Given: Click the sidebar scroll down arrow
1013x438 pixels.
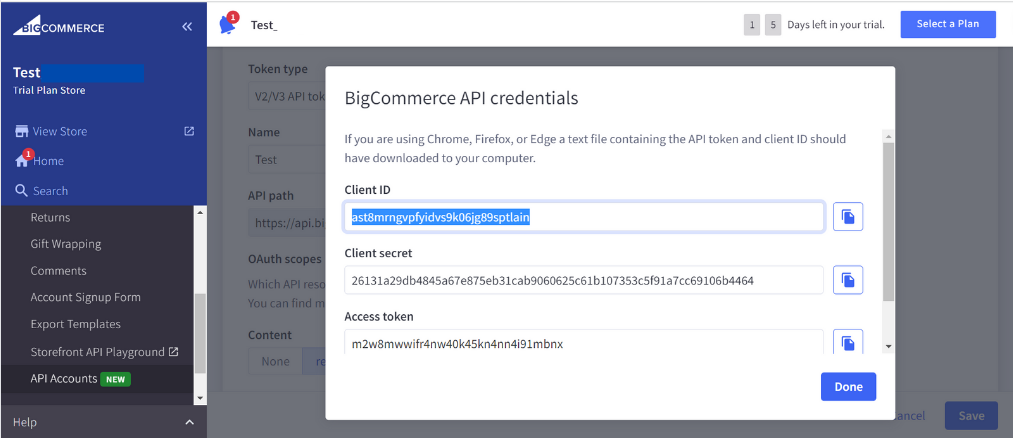Looking at the screenshot, I should [x=200, y=398].
